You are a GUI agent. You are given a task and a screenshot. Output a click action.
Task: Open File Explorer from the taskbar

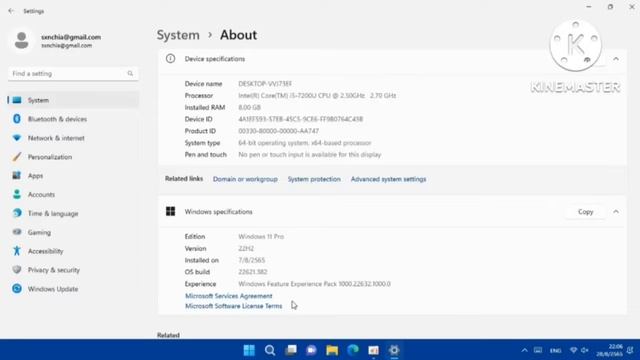(x=332, y=350)
